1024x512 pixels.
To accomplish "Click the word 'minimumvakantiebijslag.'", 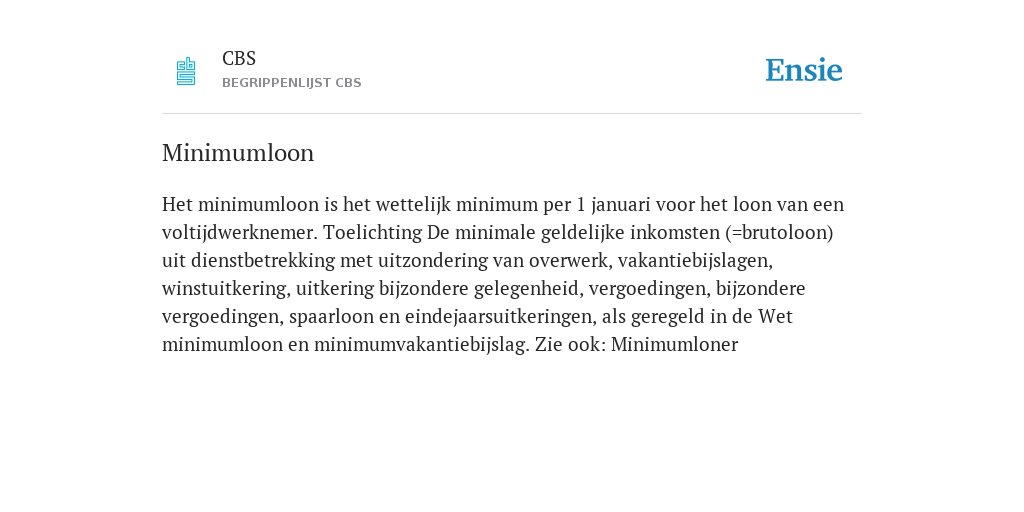I will (422, 345).
